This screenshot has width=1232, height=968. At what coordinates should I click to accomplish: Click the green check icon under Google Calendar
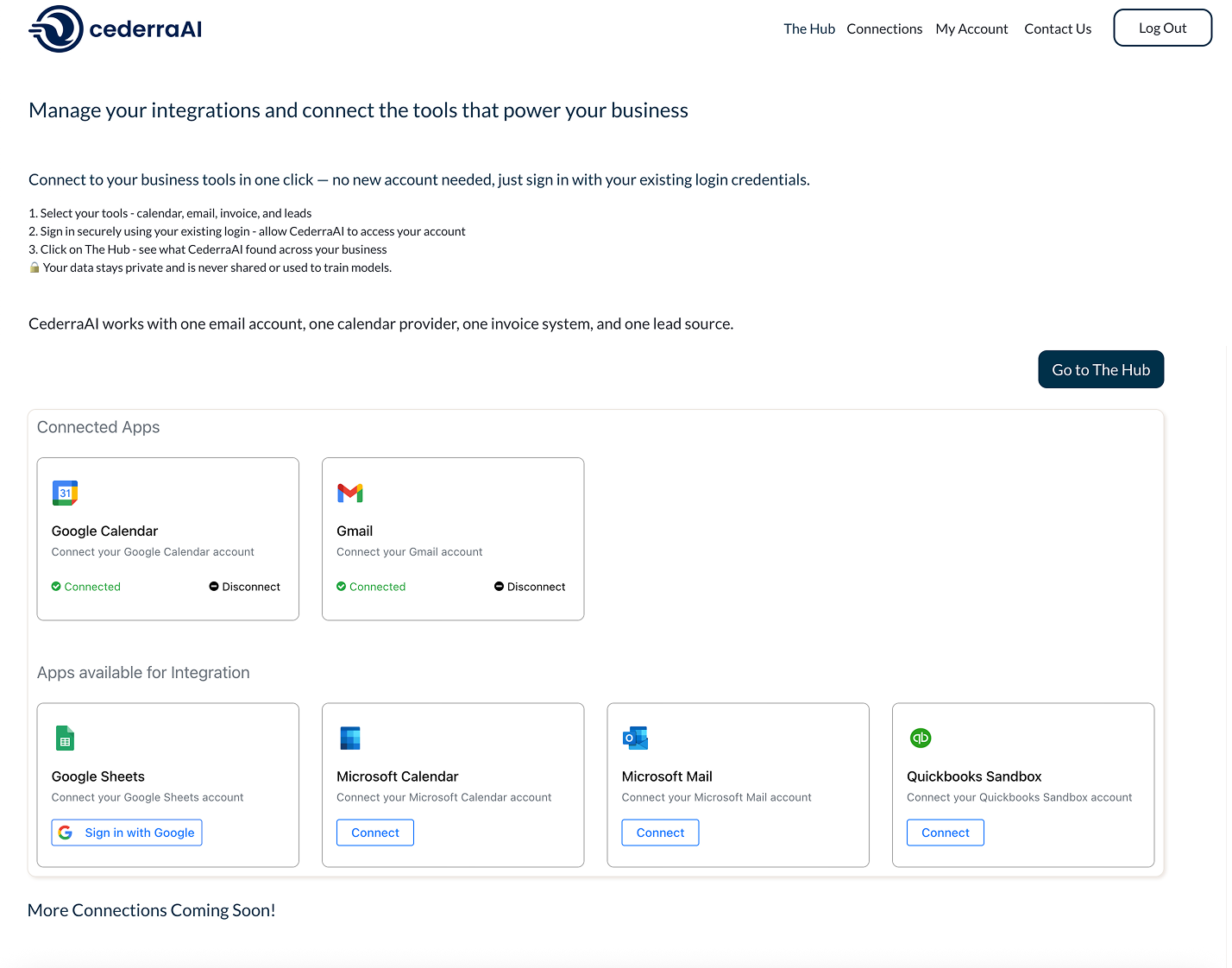coord(56,587)
